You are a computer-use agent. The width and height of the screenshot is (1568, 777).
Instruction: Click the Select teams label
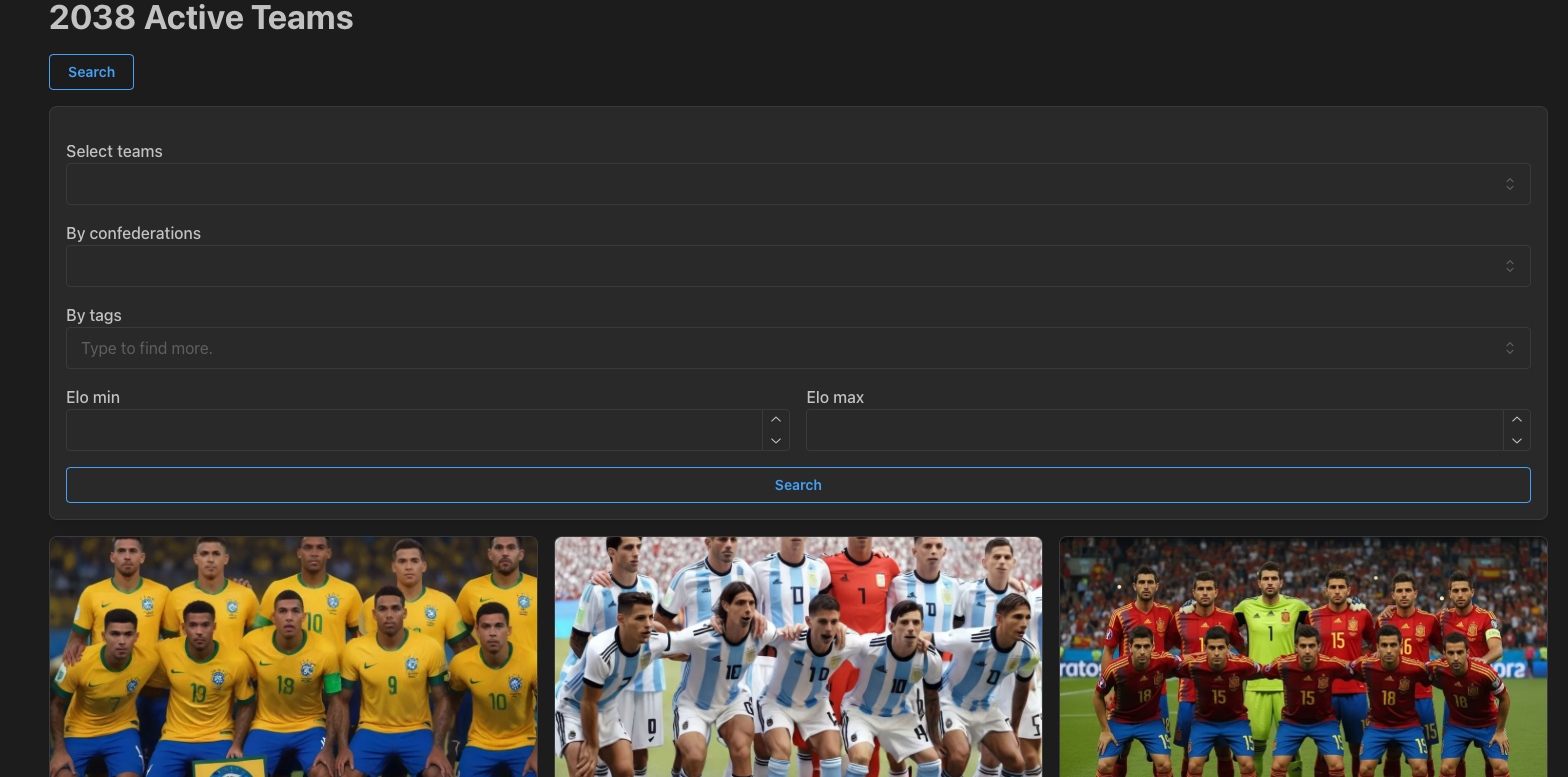(114, 151)
